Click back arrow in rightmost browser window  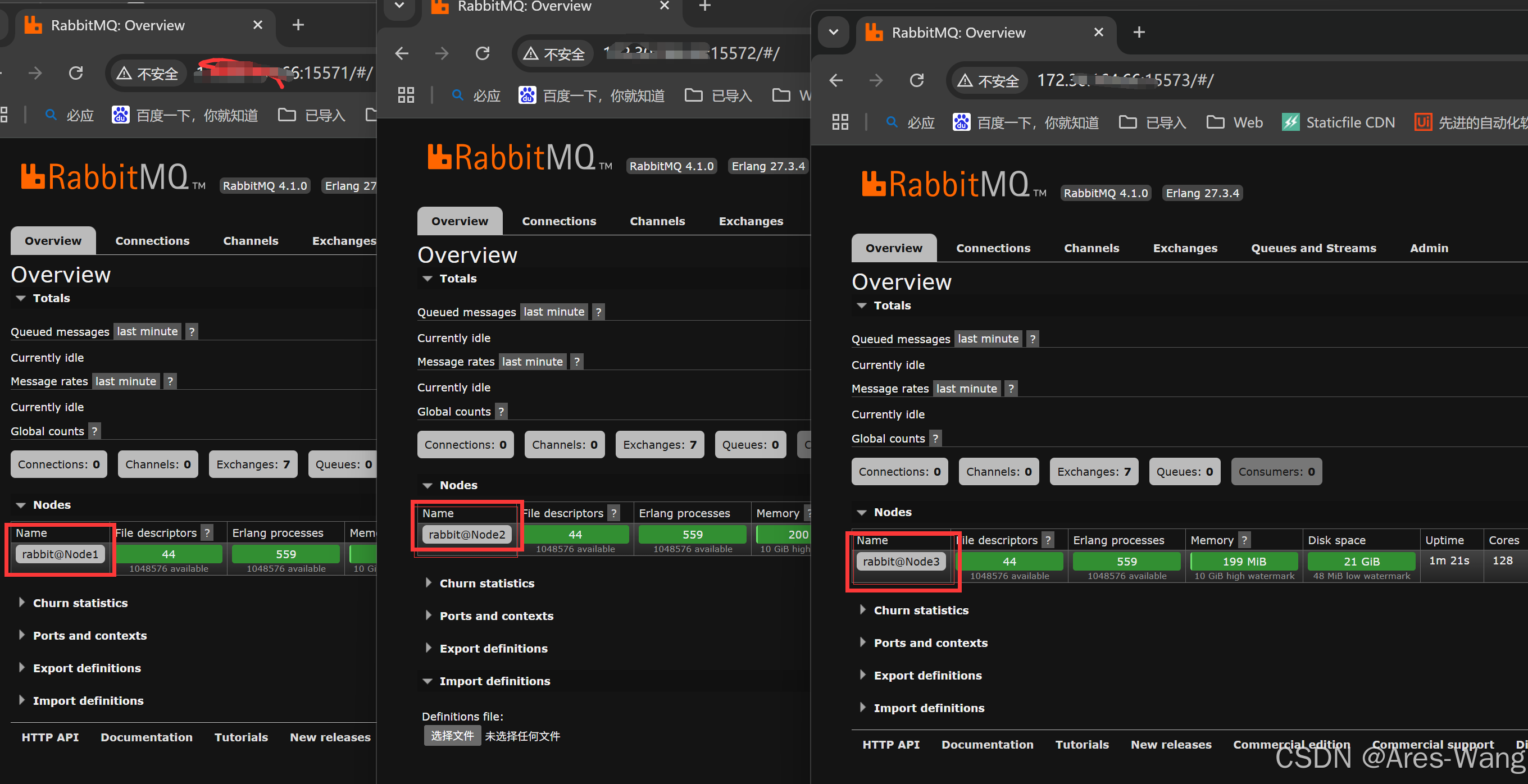point(836,80)
